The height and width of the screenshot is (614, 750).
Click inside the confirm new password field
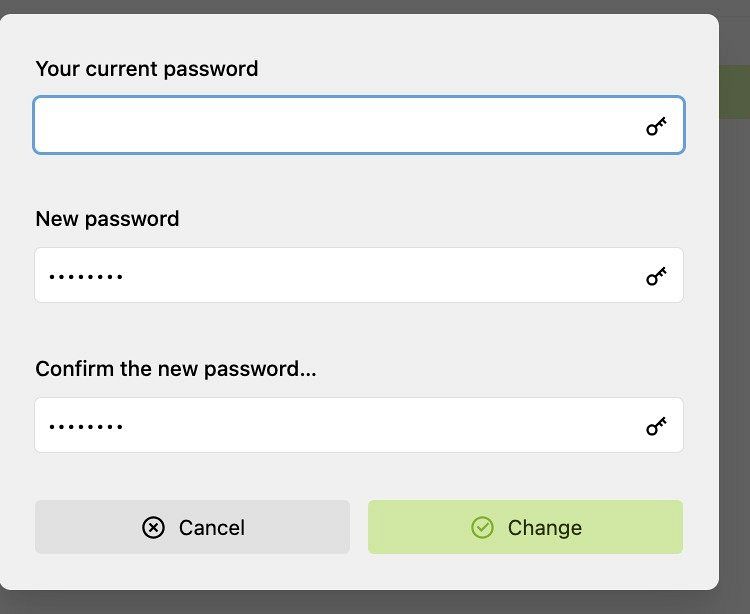click(359, 425)
